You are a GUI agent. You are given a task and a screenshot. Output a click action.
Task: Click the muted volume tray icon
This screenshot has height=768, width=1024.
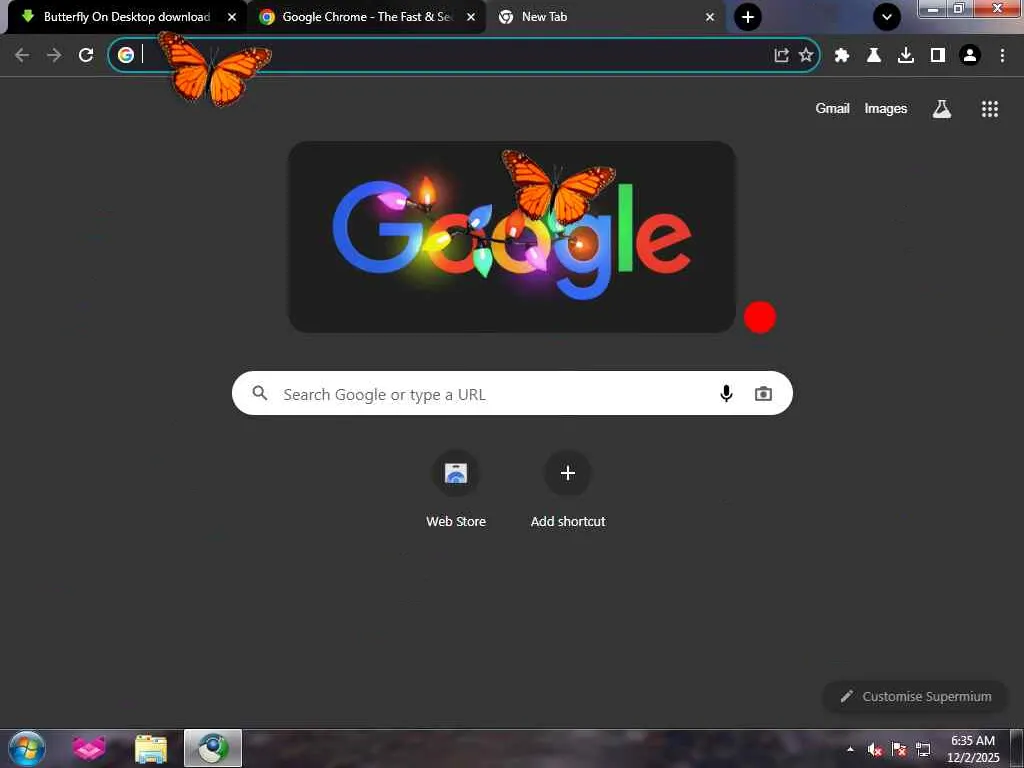(874, 749)
